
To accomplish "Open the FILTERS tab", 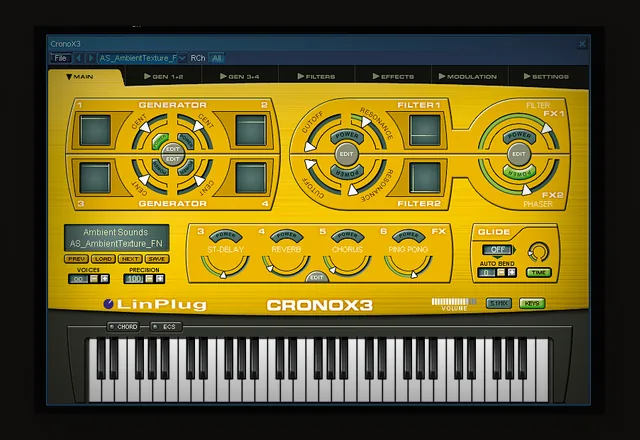I will click(x=316, y=76).
